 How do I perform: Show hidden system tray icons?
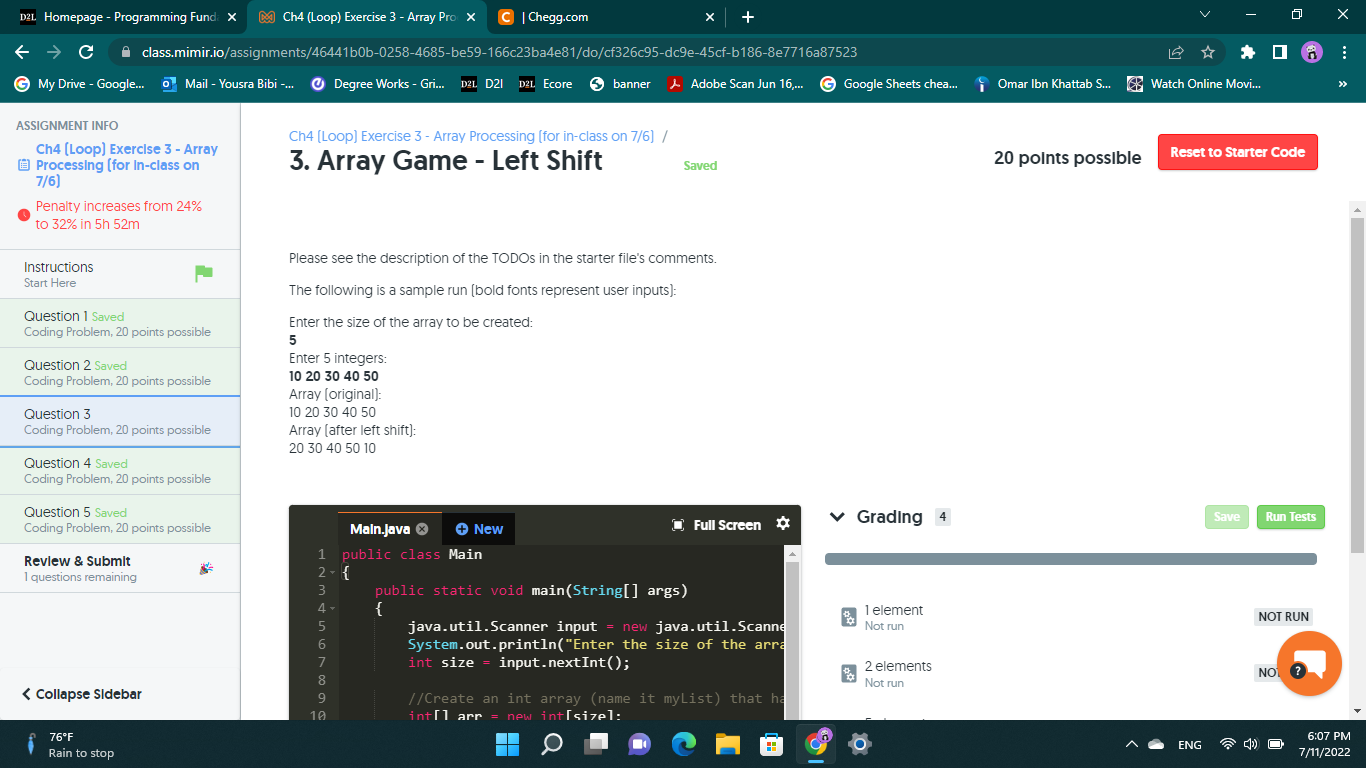(1131, 744)
